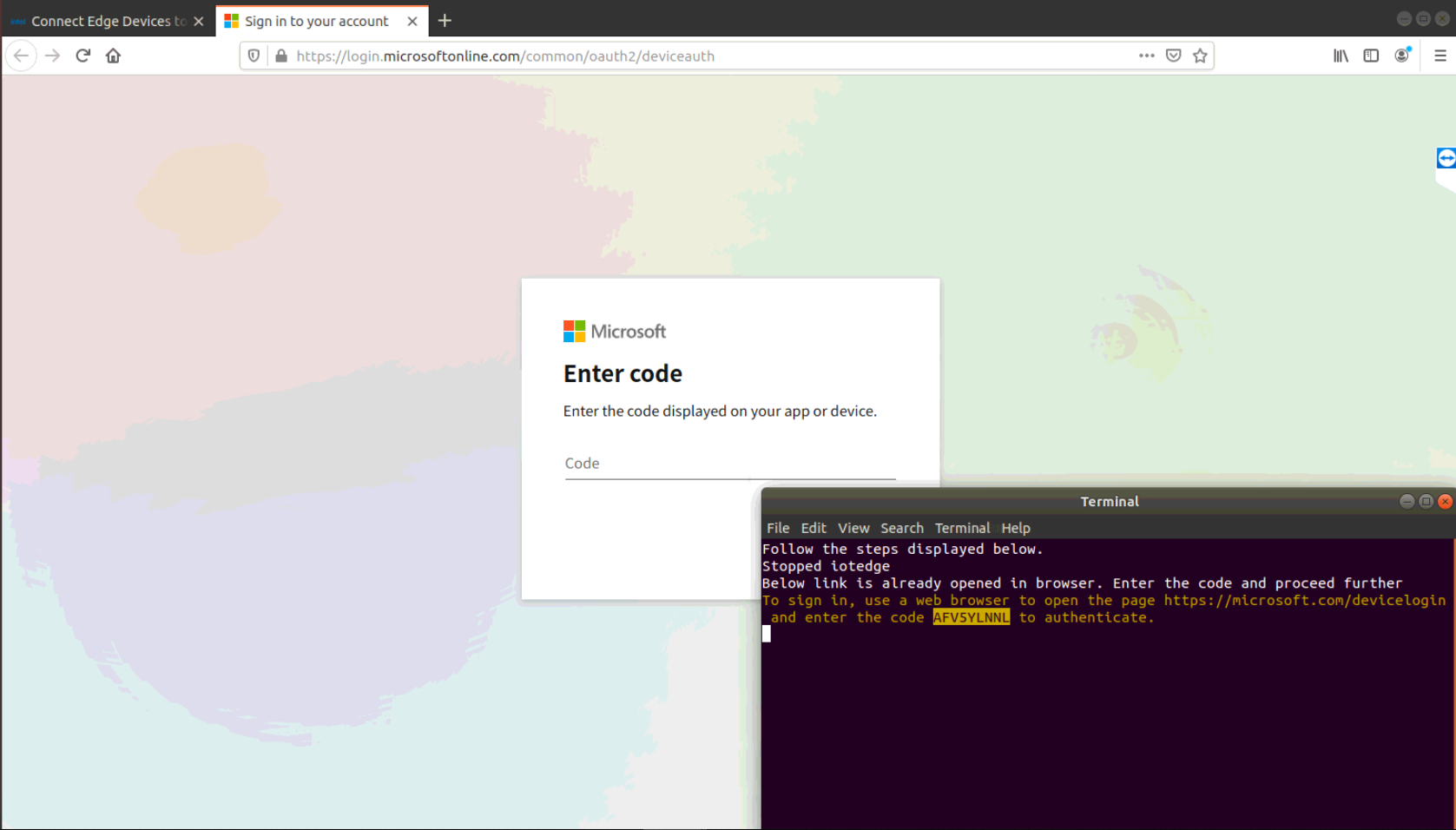Open the Terminal Search menu
Image resolution: width=1456 pixels, height=830 pixels.
click(902, 528)
